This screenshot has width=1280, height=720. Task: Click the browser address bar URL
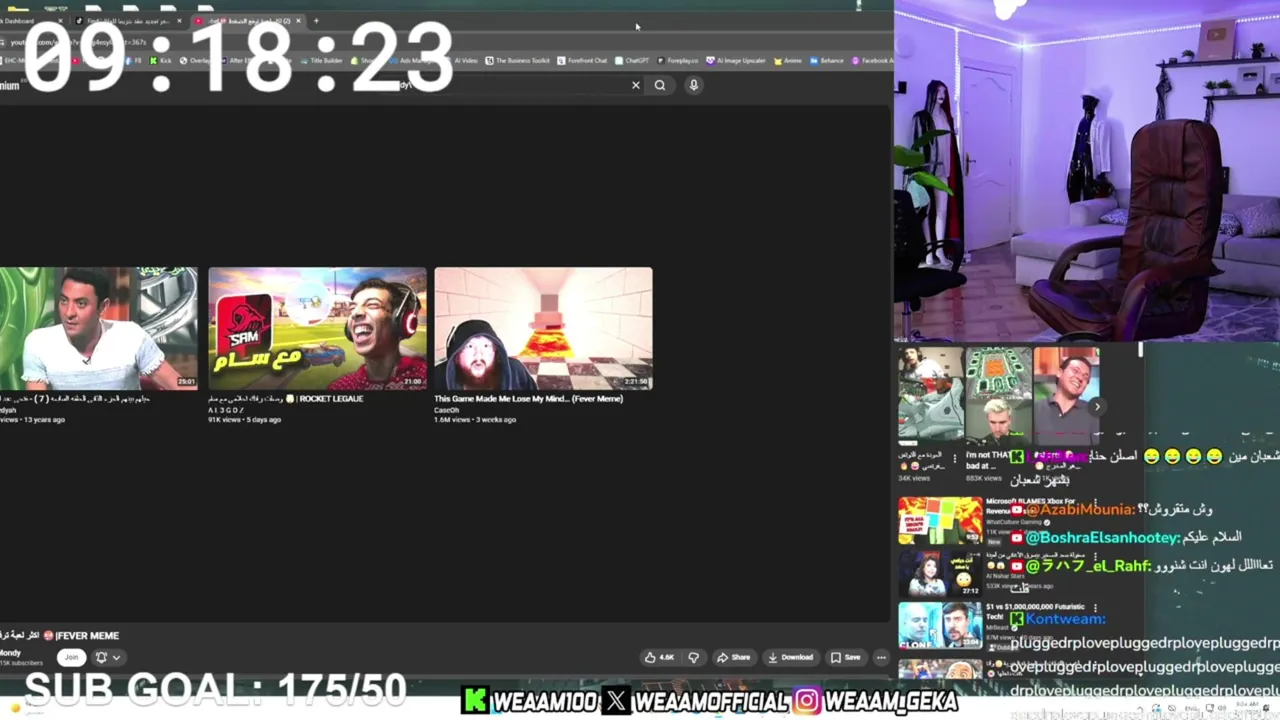80,42
